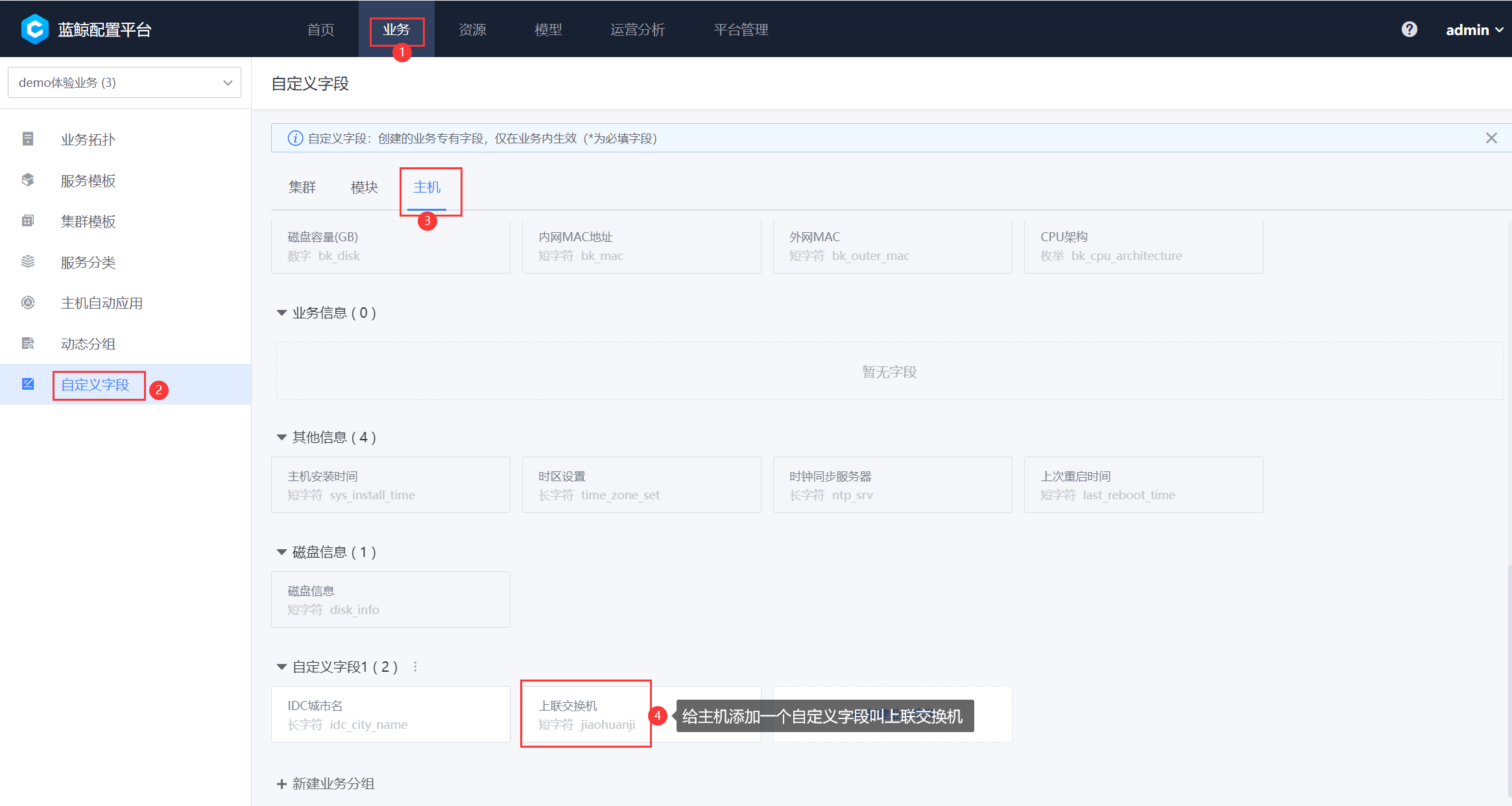1512x806 pixels.
Task: Open the 模型 top navigation item
Action: 548,30
